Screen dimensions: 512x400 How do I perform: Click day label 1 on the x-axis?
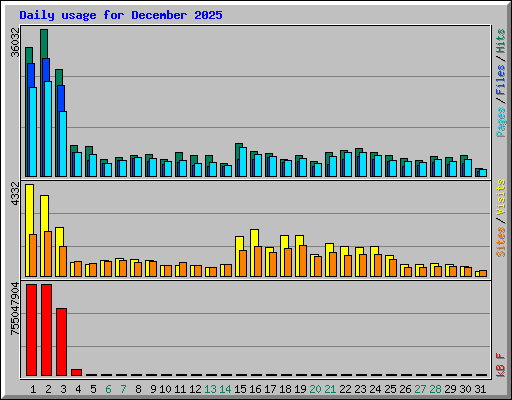pyautogui.click(x=33, y=389)
